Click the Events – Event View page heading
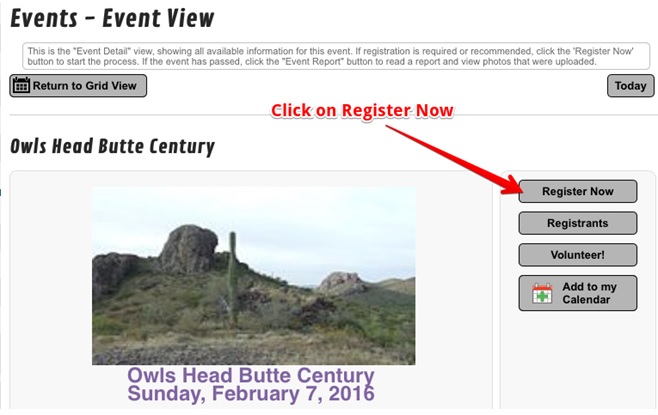Image resolution: width=658 pixels, height=415 pixels. (x=112, y=18)
